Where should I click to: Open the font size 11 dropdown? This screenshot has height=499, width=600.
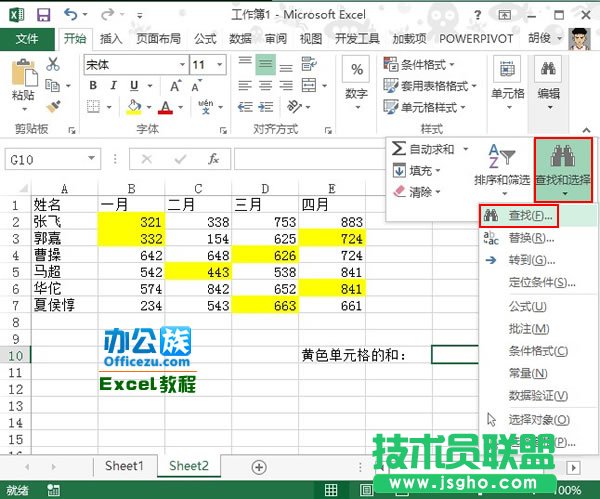point(220,65)
